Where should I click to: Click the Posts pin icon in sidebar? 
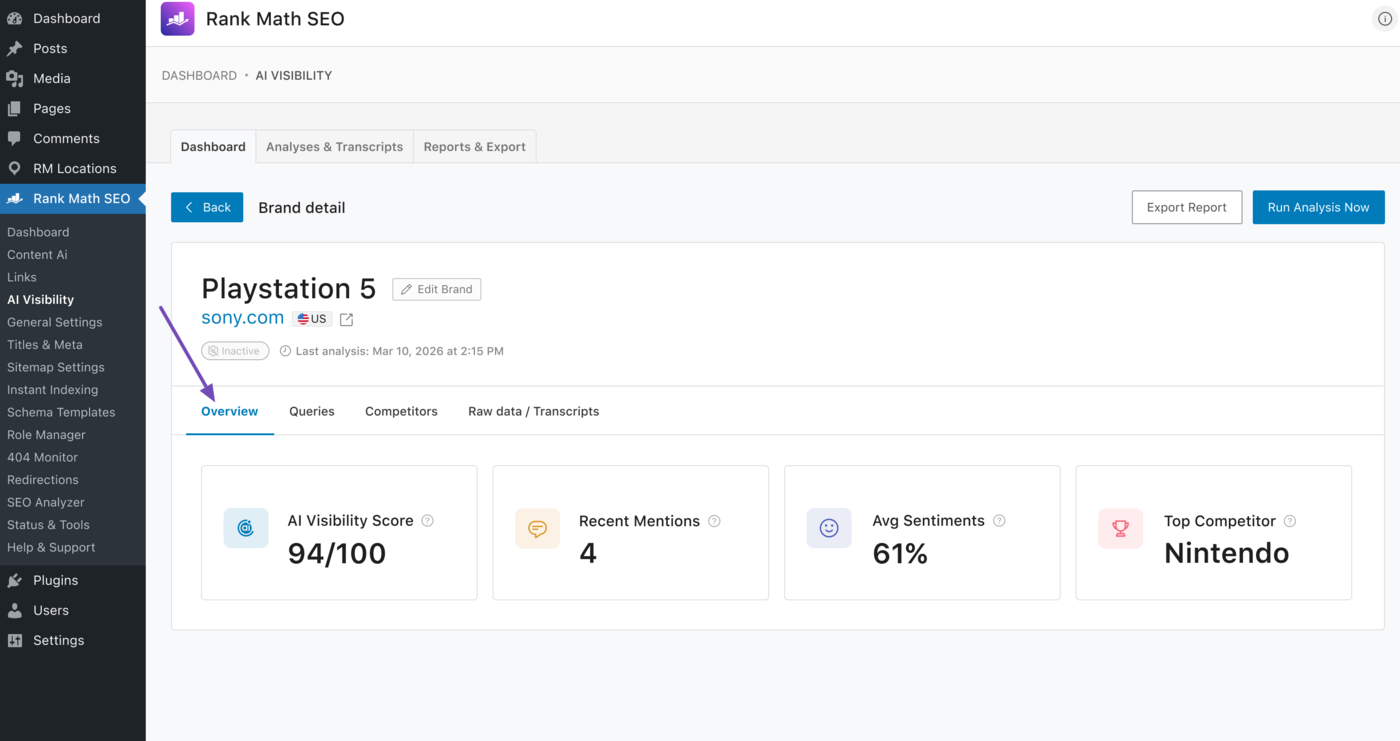[x=15, y=48]
